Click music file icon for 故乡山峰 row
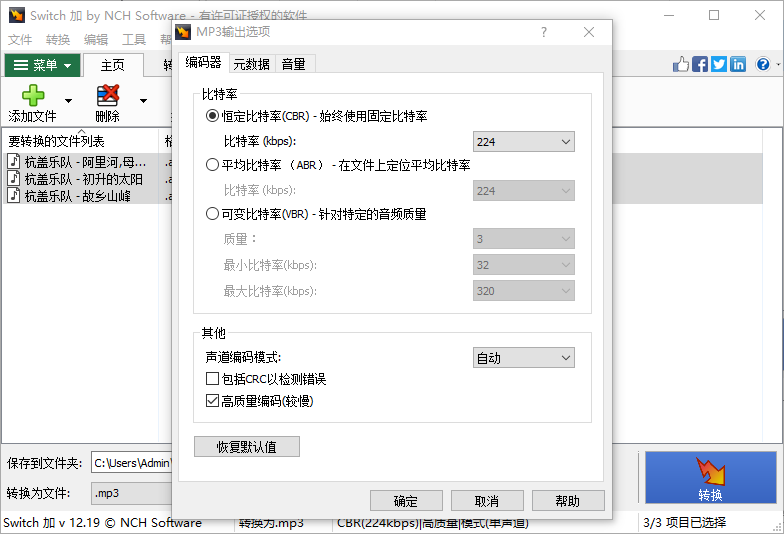The width and height of the screenshot is (784, 534). (14, 196)
